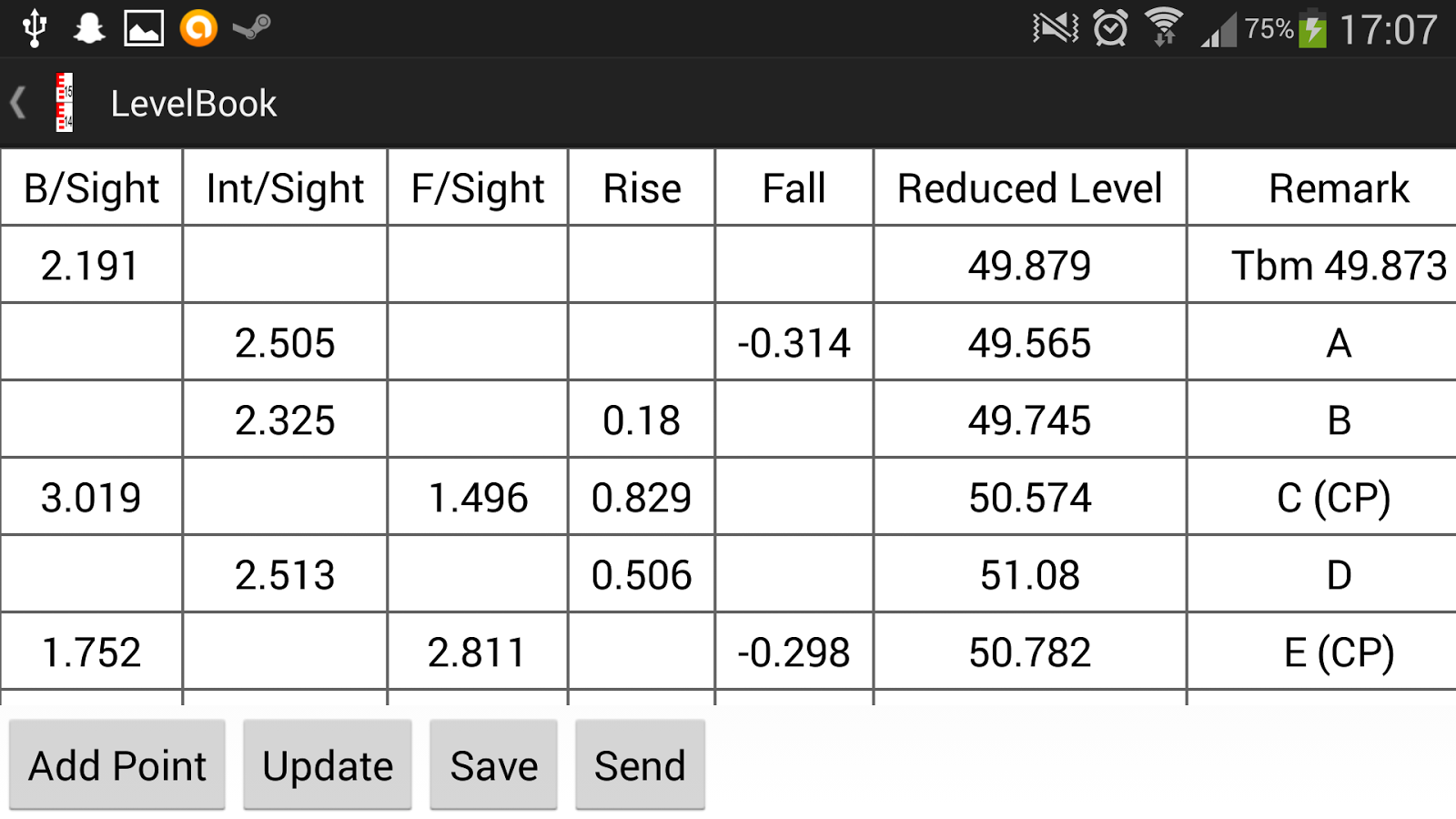Open the picture notification icon
Image resolution: width=1456 pixels, height=819 pixels.
(x=144, y=28)
